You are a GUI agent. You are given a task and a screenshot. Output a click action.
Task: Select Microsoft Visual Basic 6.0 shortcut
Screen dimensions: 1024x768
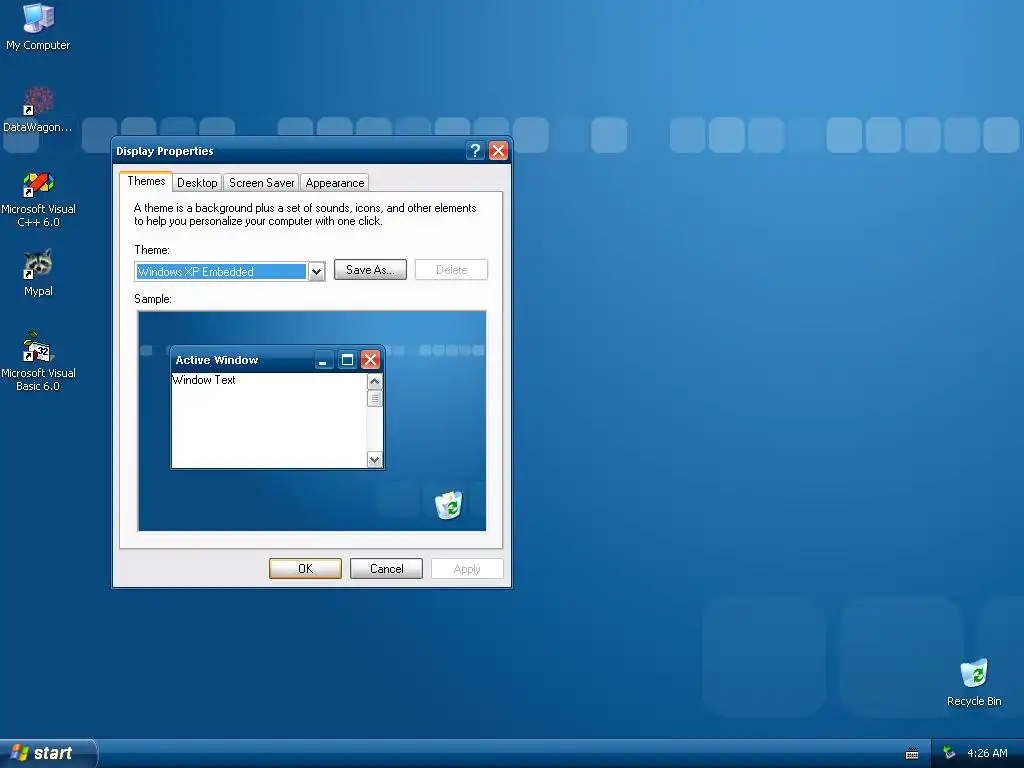click(38, 361)
